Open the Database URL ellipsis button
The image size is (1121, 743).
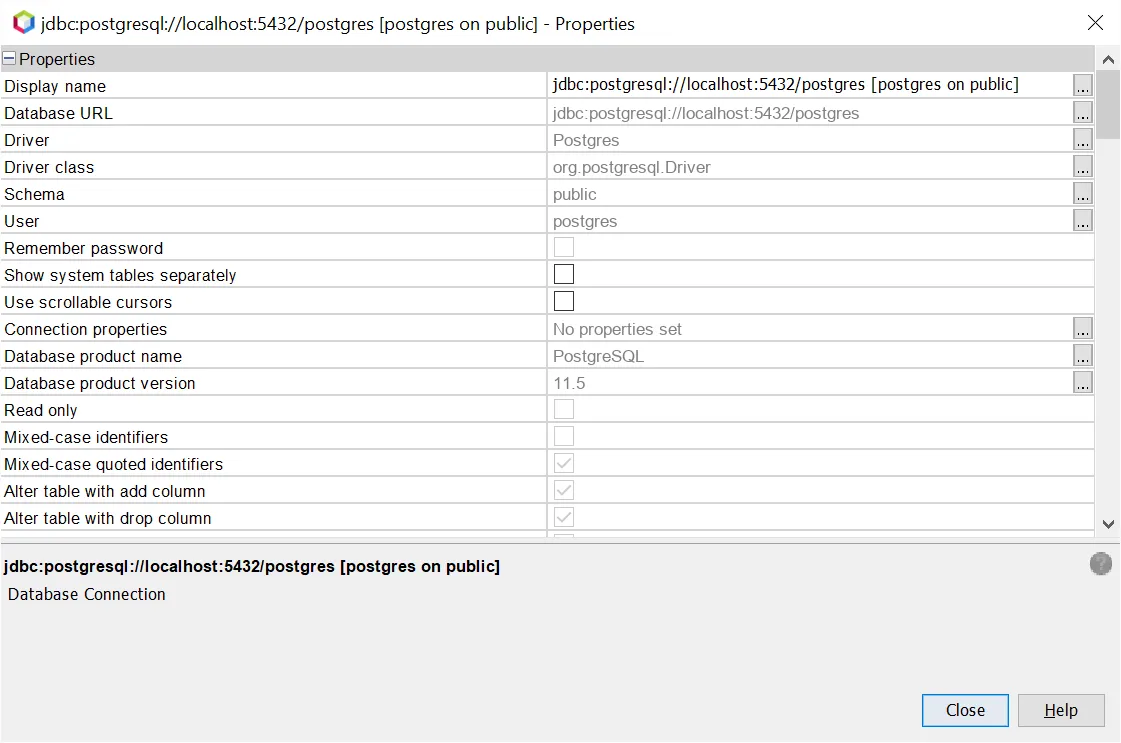tap(1083, 113)
